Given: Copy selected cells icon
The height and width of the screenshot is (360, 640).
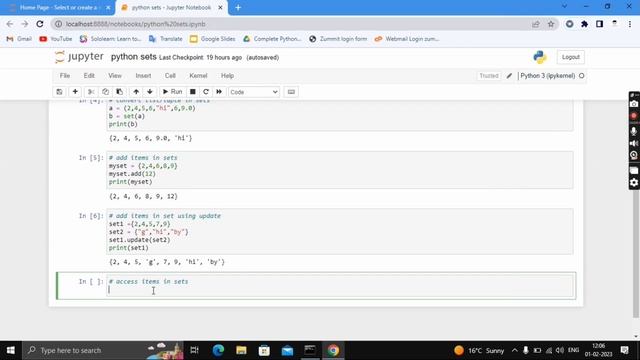Looking at the screenshot, I should (x=105, y=92).
